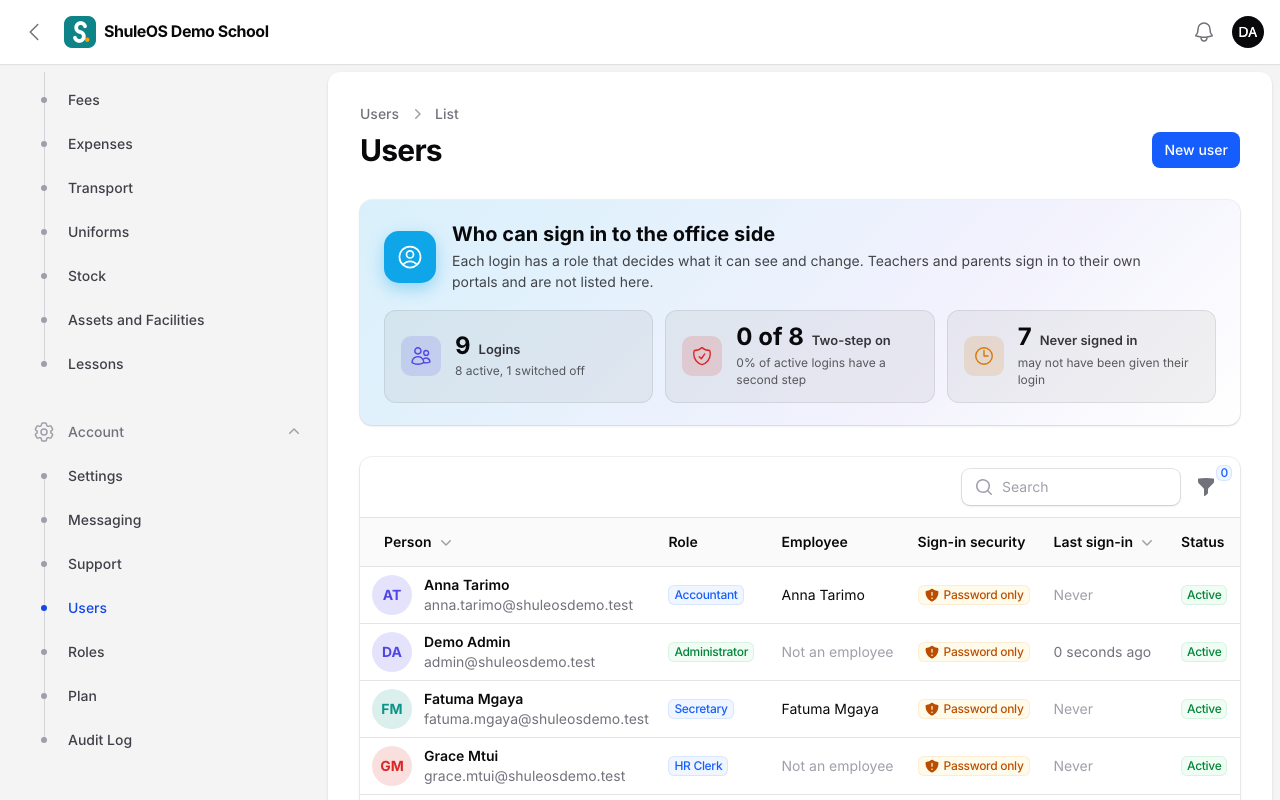Collapse the Account section chevron
The width and height of the screenshot is (1280, 800).
point(294,432)
